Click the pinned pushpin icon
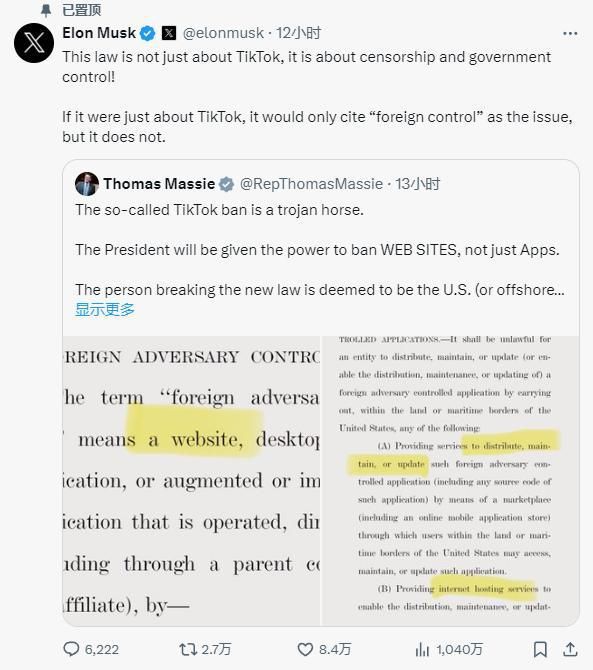 (46, 10)
